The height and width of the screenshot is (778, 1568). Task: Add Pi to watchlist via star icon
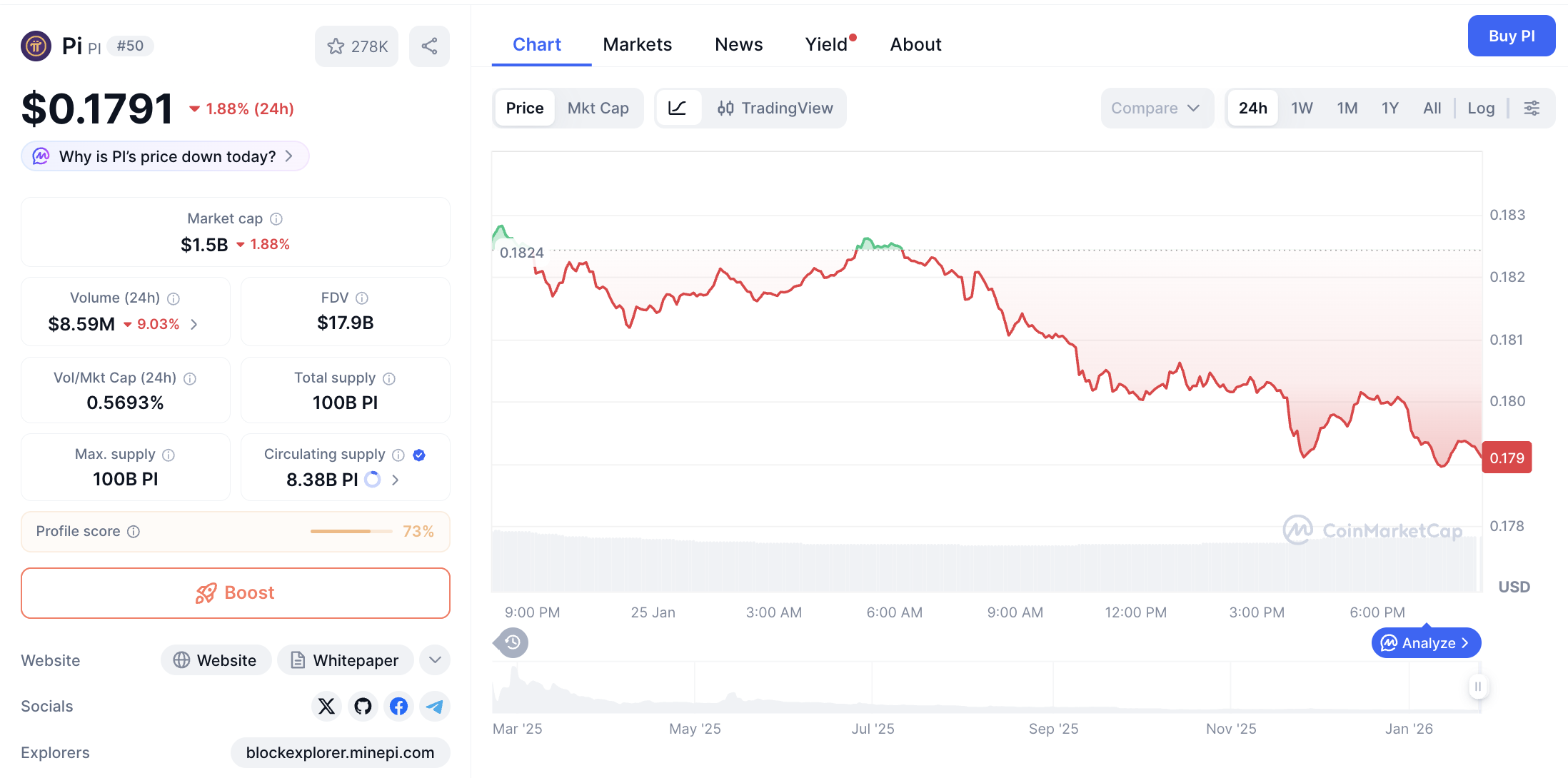coord(336,46)
